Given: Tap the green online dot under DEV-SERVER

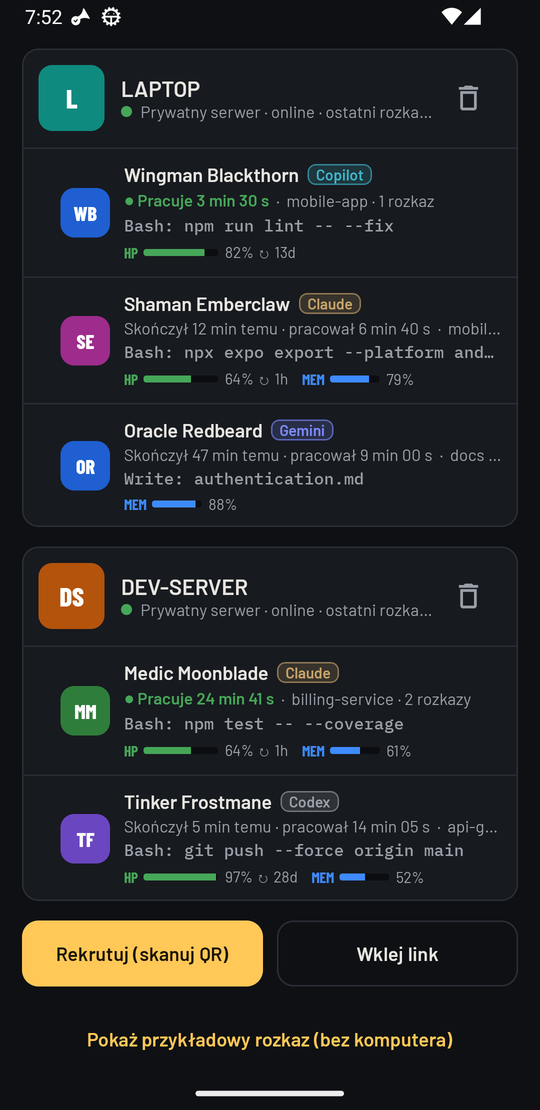Looking at the screenshot, I should 127,610.
